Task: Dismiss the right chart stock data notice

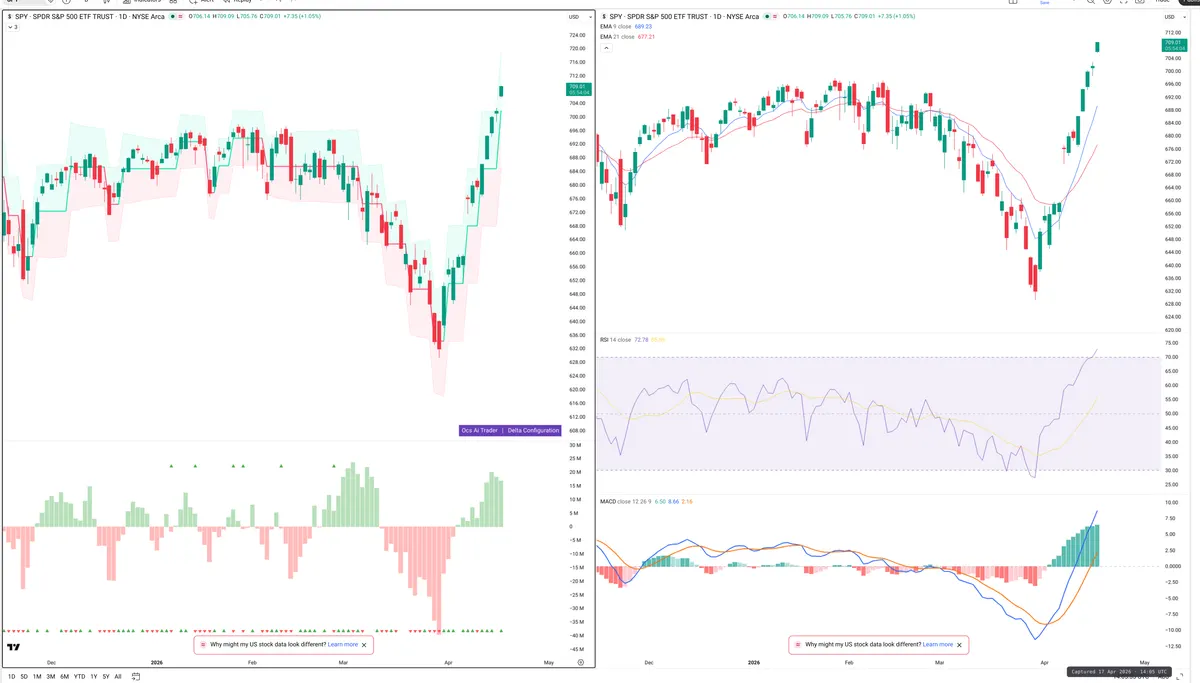Action: 959,645
